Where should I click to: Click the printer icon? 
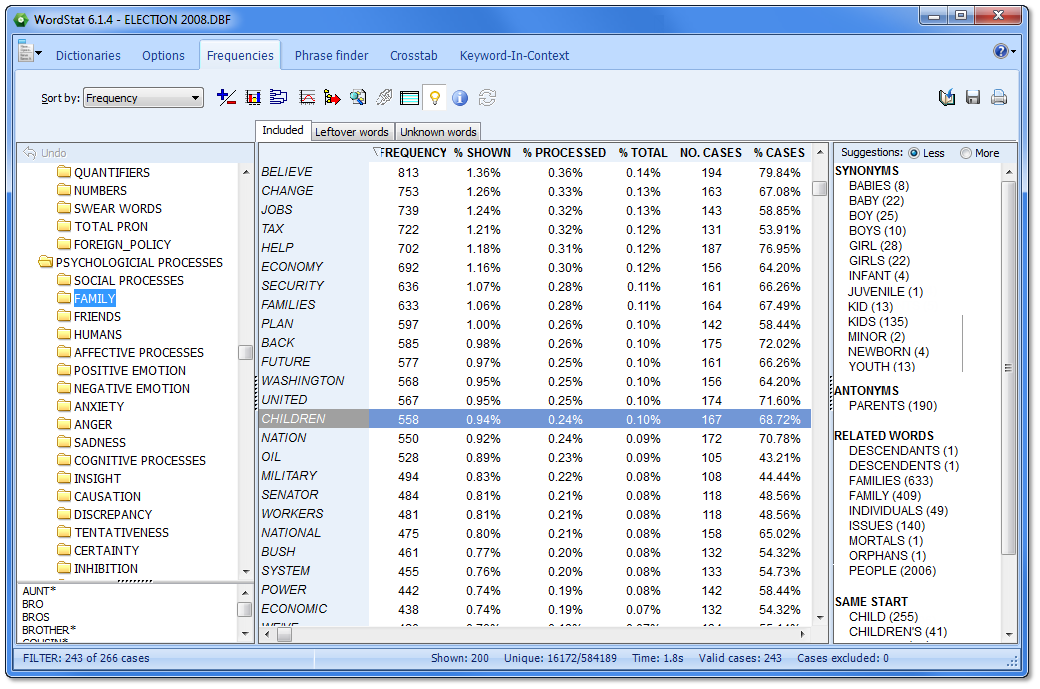pos(998,98)
